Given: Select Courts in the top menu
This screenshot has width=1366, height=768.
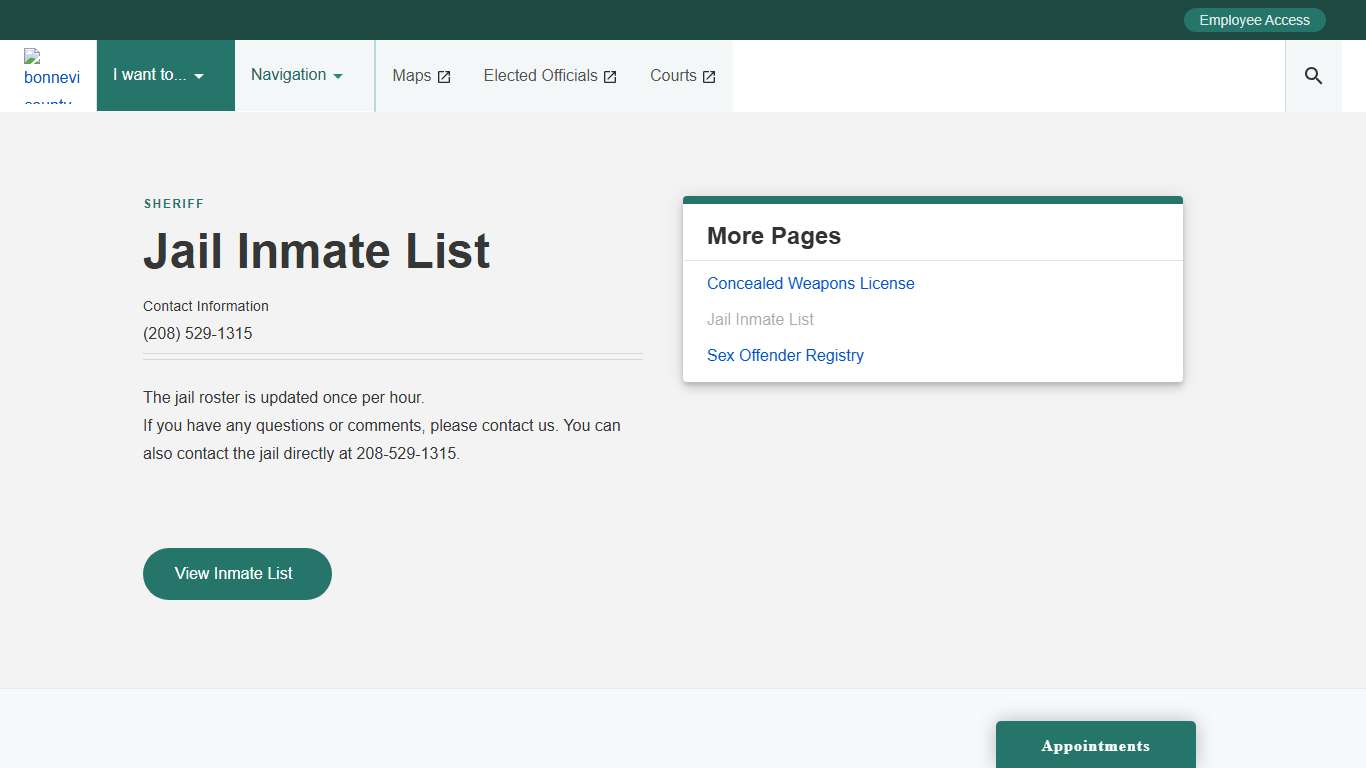Looking at the screenshot, I should pyautogui.click(x=673, y=76).
